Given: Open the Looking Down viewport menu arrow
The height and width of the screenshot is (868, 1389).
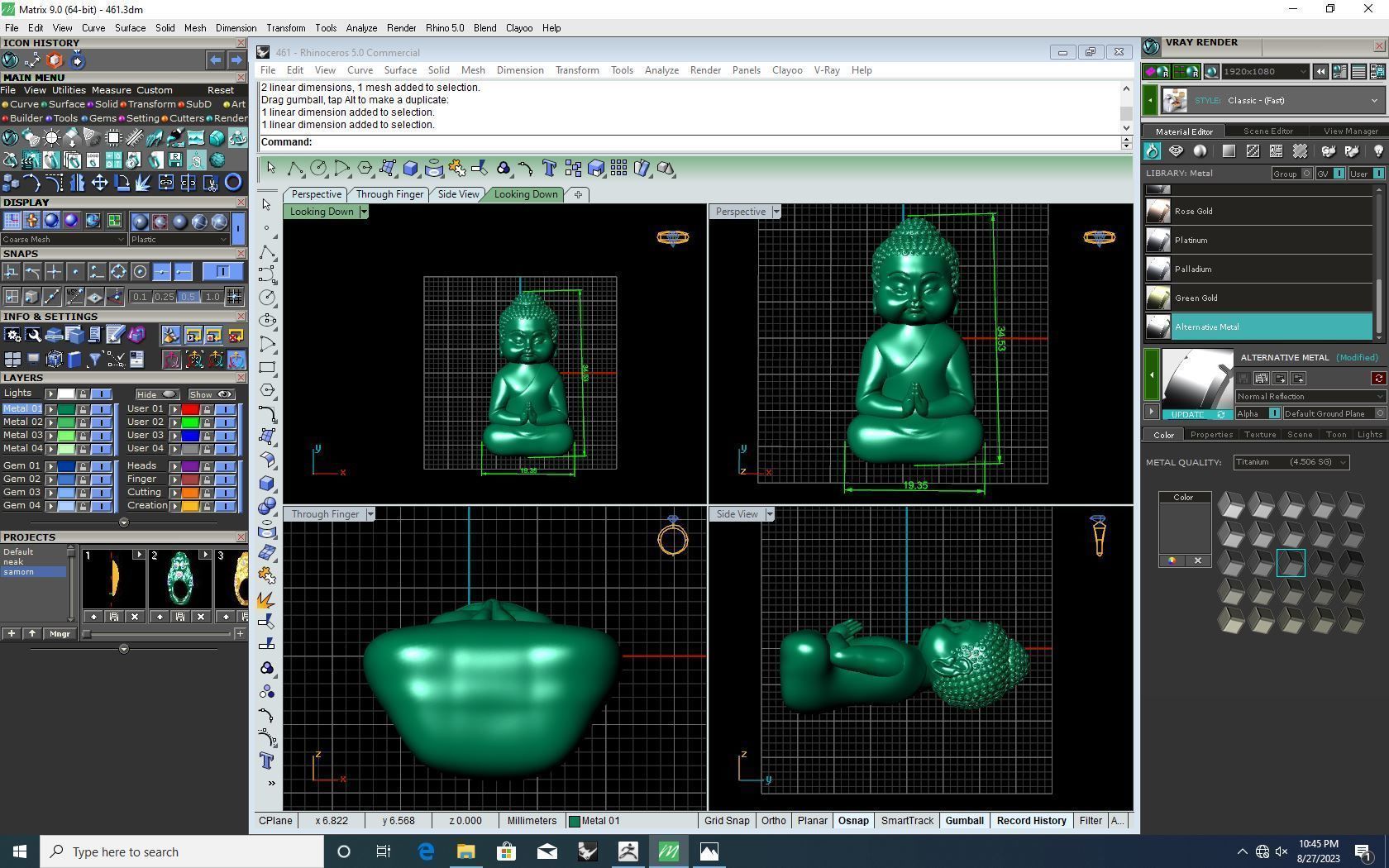Looking at the screenshot, I should click(363, 212).
